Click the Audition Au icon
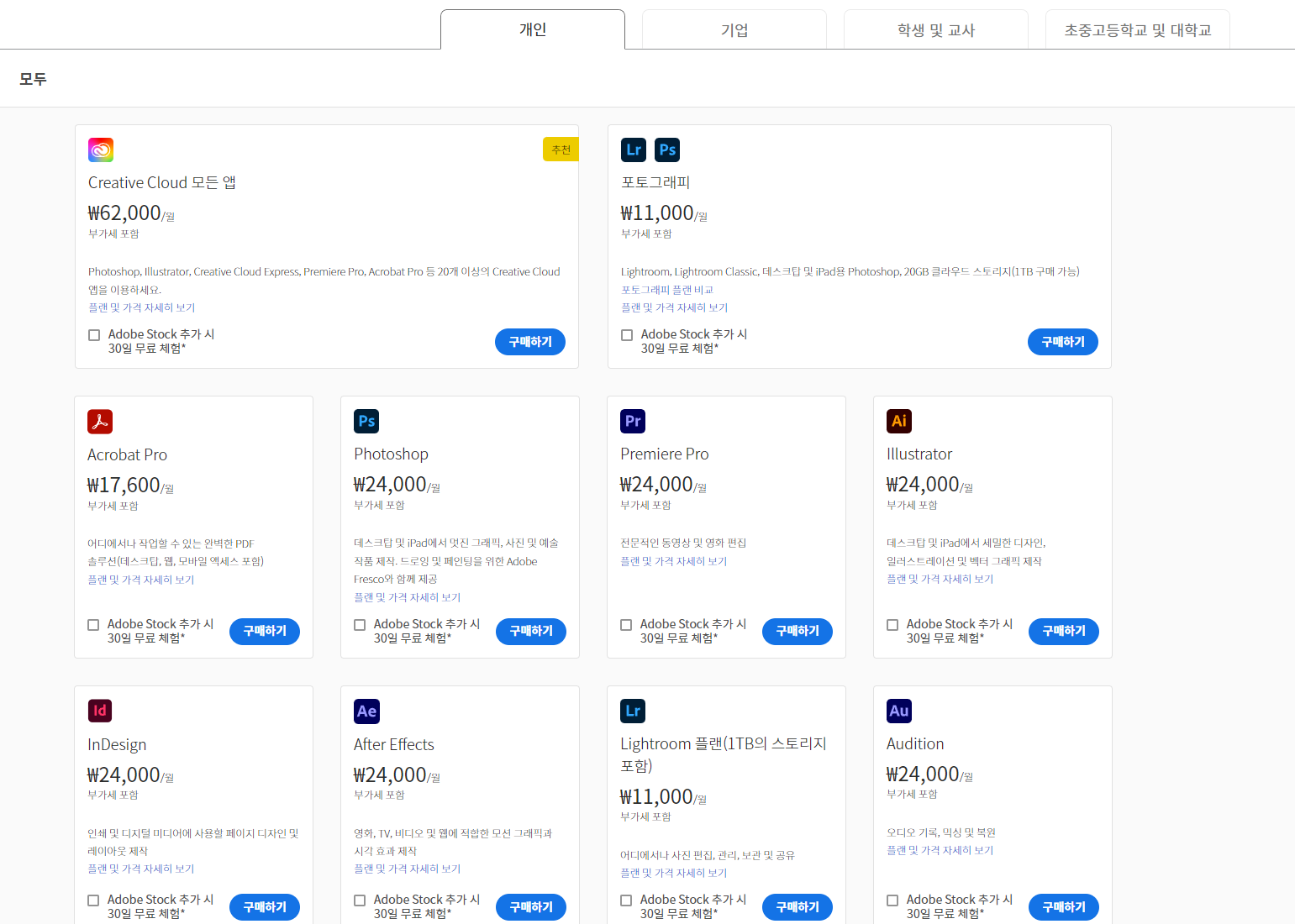Viewport: 1295px width, 924px height. tap(899, 711)
